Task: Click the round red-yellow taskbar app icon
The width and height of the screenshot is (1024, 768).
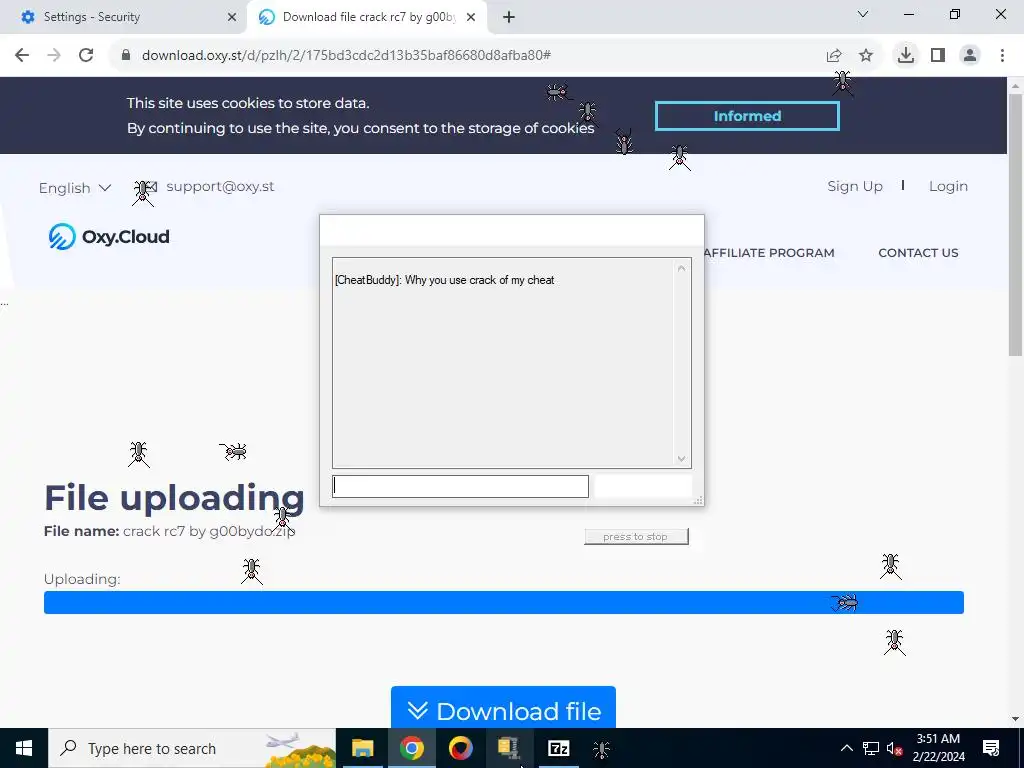Action: (x=460, y=748)
